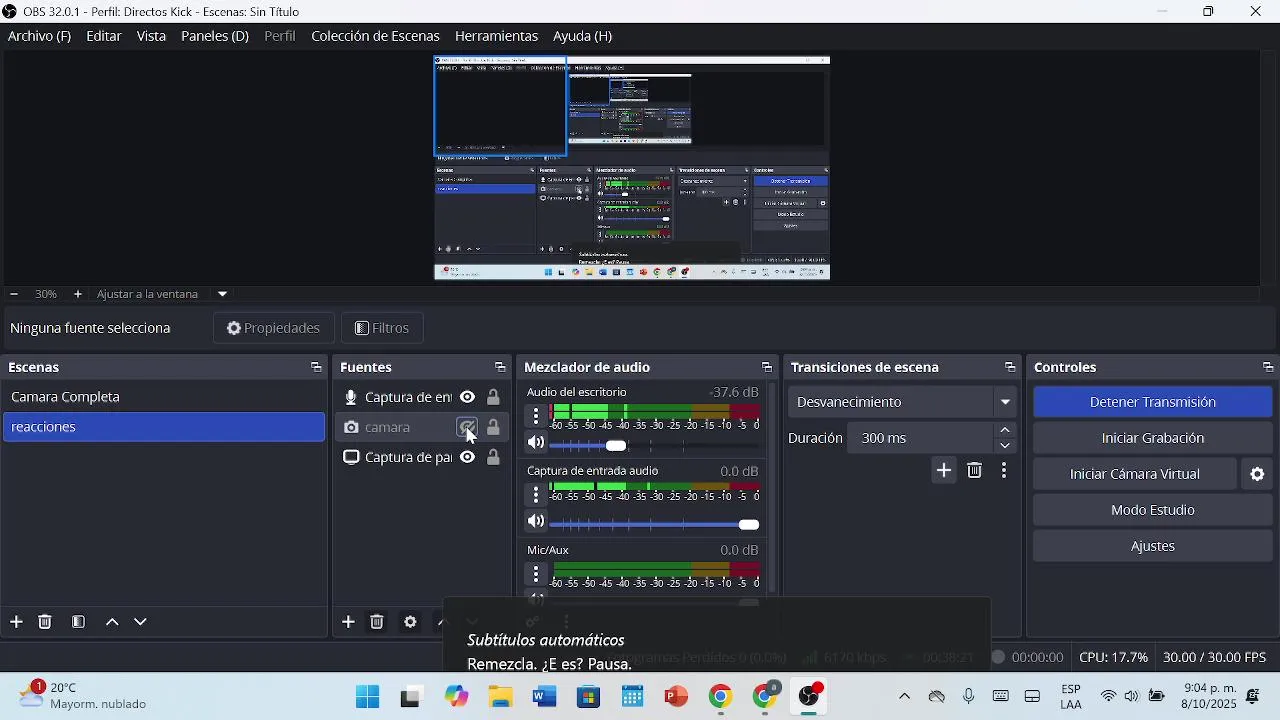The width and height of the screenshot is (1280, 720).
Task: Undock the Transiciones de escena panel
Action: pos(1010,367)
